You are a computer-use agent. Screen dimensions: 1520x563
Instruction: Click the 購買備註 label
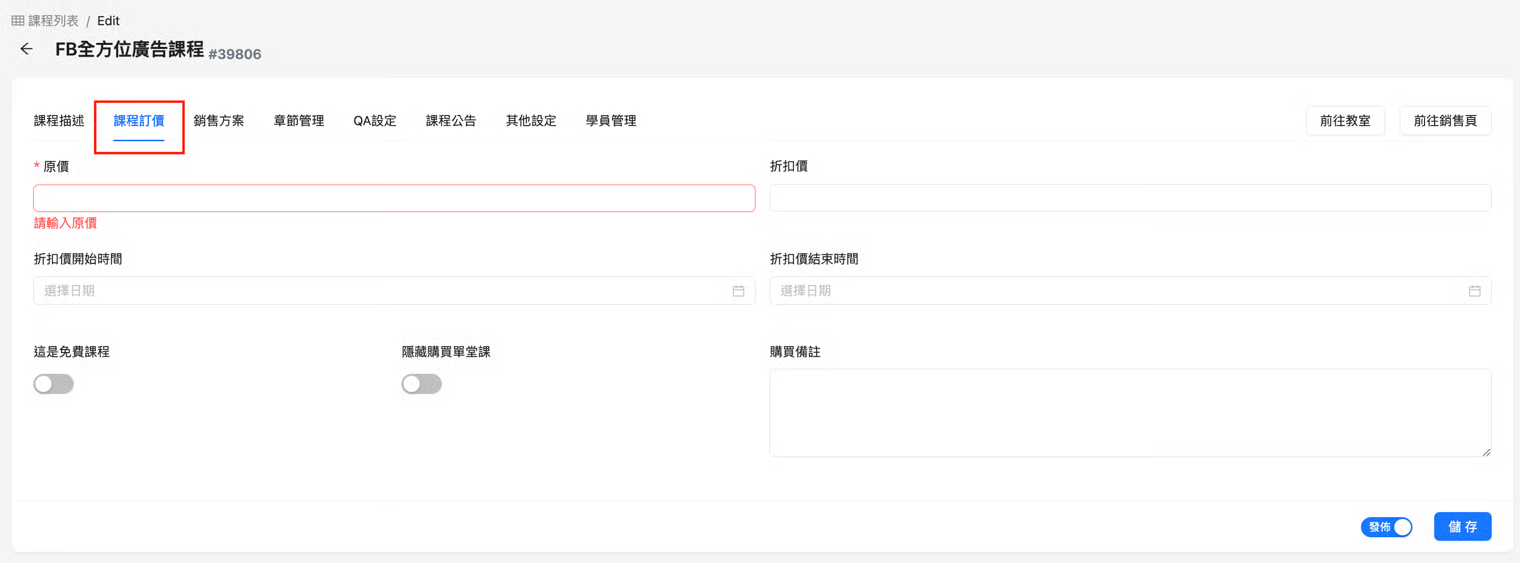(795, 352)
